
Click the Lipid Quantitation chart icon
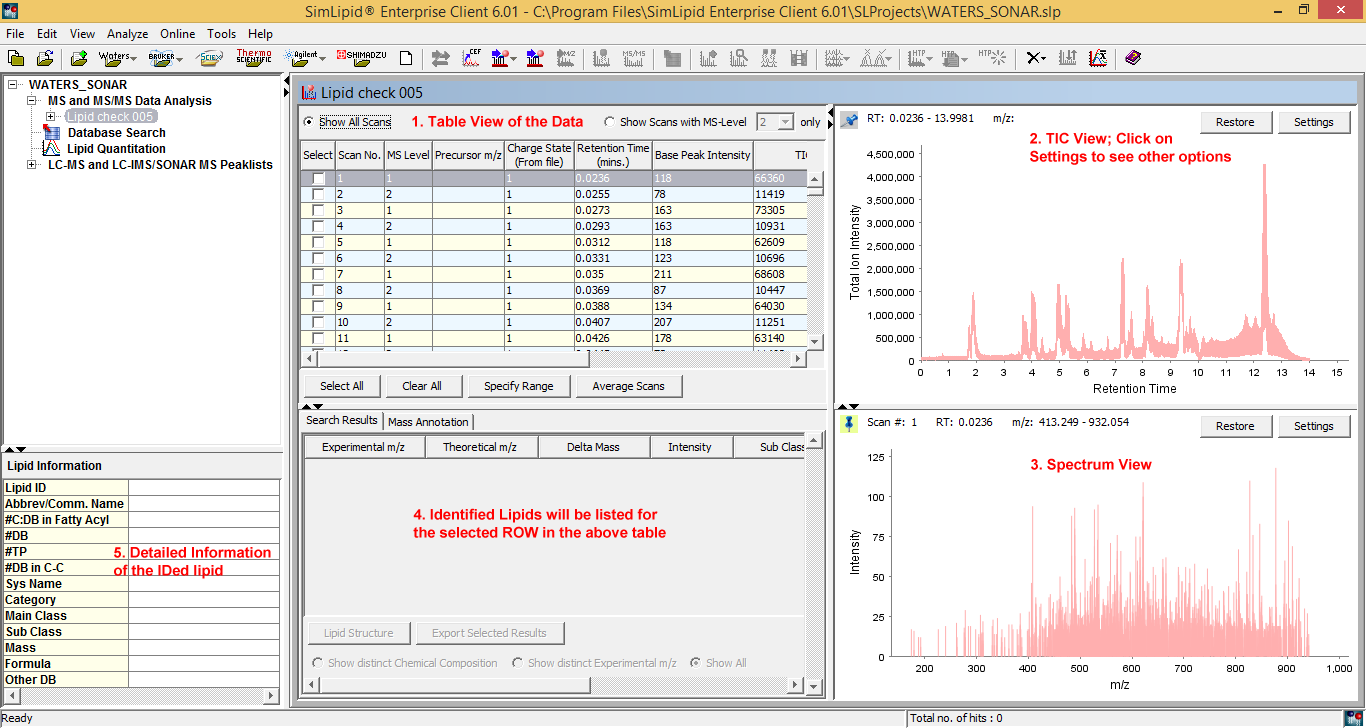51,149
